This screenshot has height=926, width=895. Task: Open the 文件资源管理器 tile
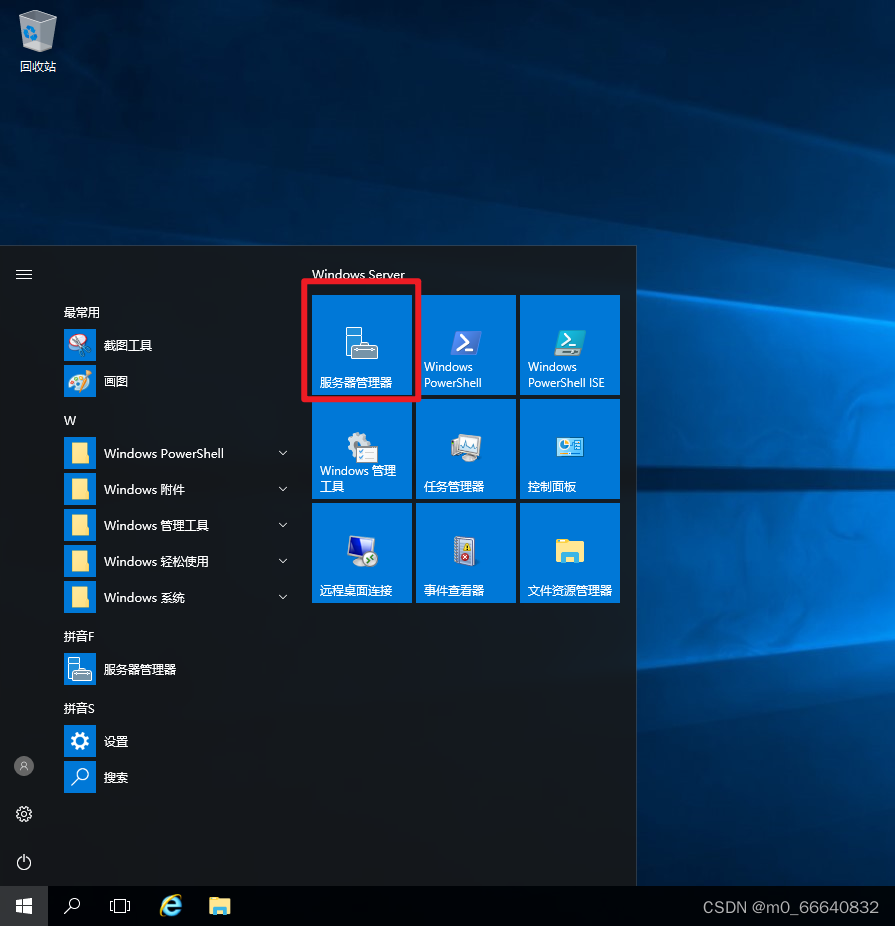tap(570, 553)
